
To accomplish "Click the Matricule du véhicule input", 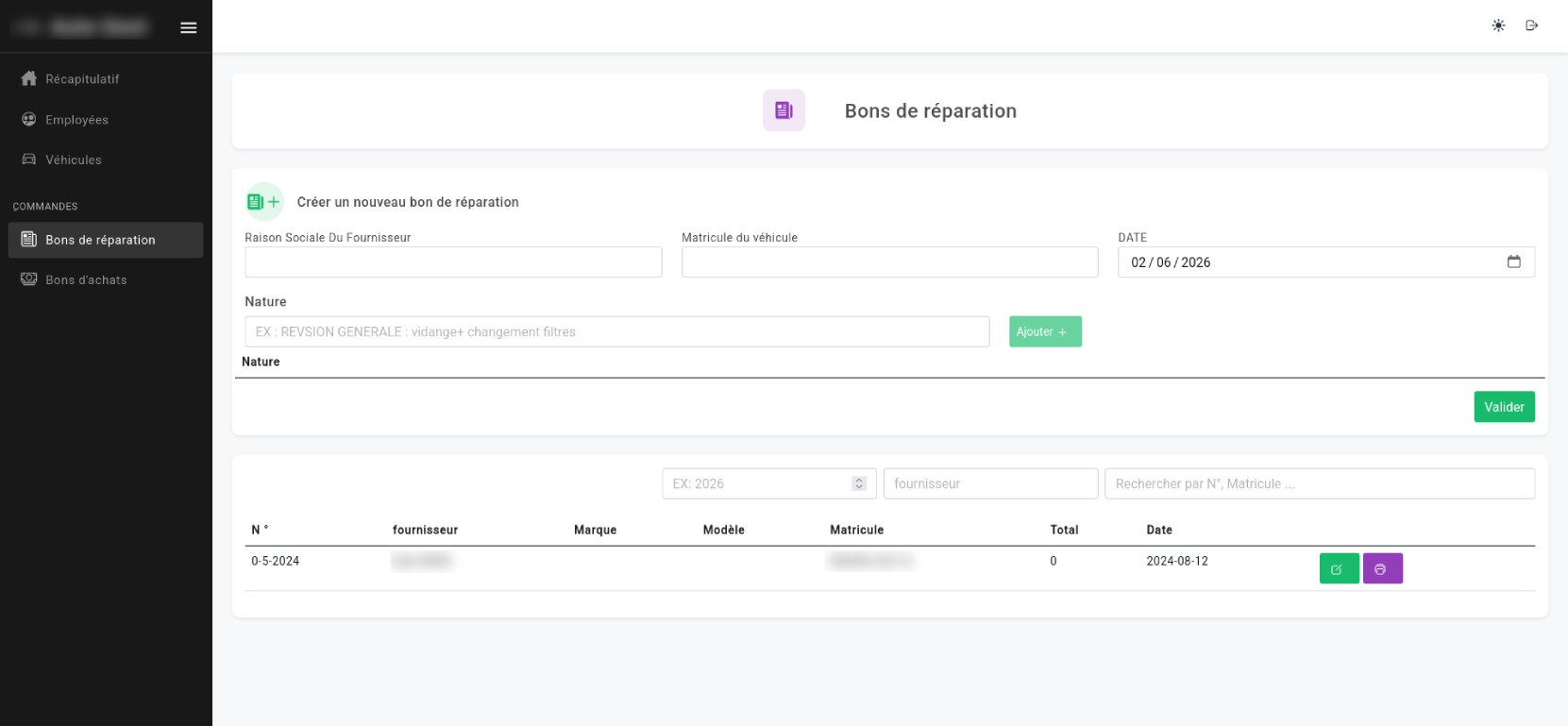I will [x=889, y=262].
